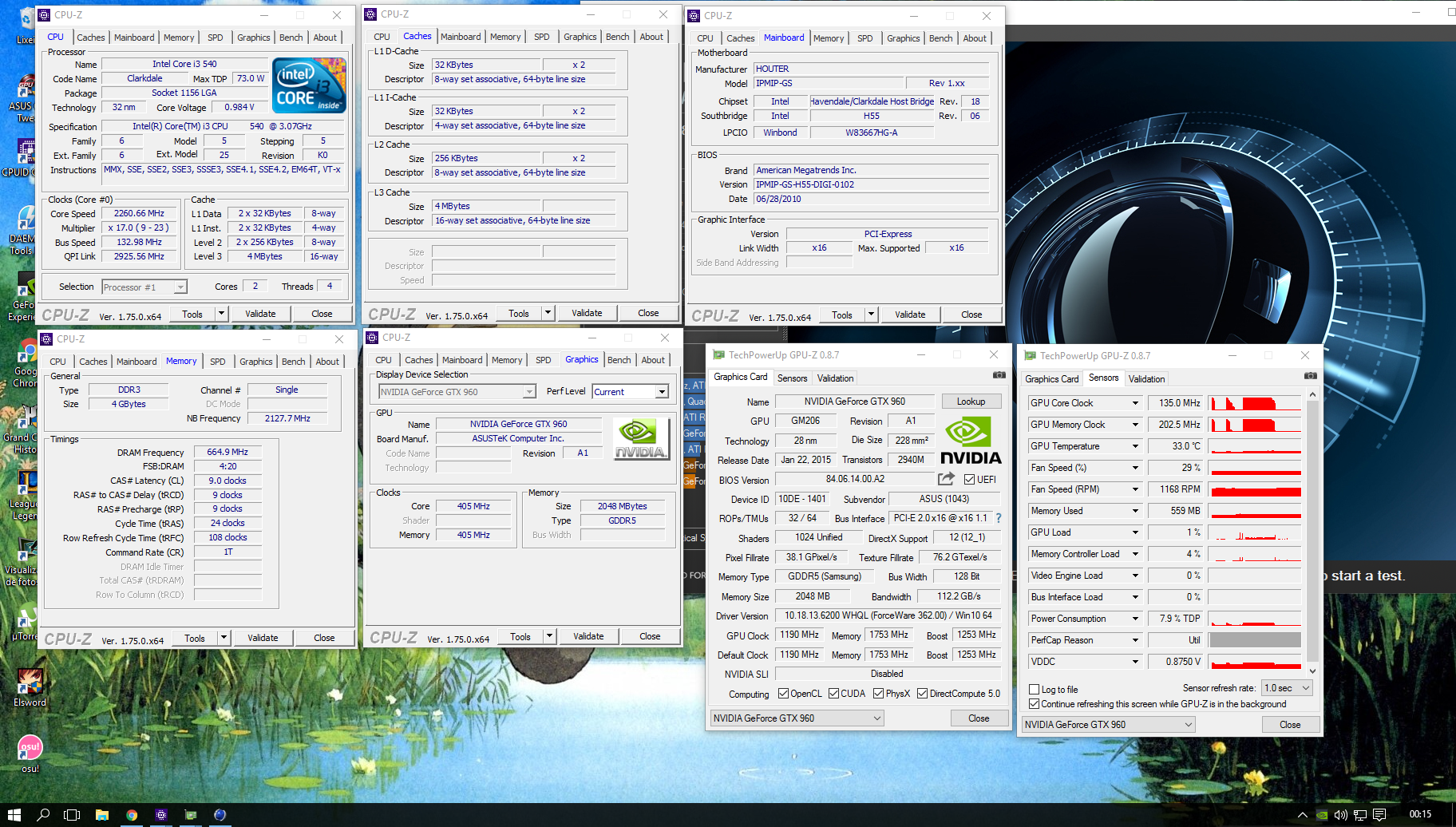The width and height of the screenshot is (1456, 827).
Task: Click the NVIDIA logo in CPU-Z Graphics tab
Action: [640, 438]
